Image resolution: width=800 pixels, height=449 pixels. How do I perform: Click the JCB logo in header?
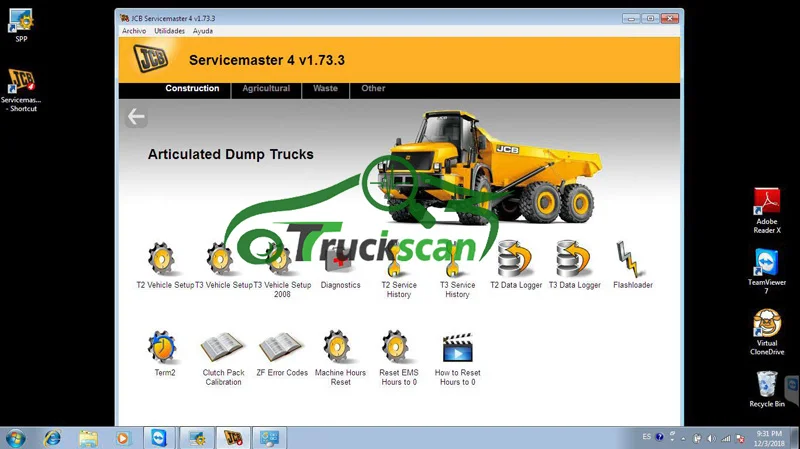pos(151,59)
